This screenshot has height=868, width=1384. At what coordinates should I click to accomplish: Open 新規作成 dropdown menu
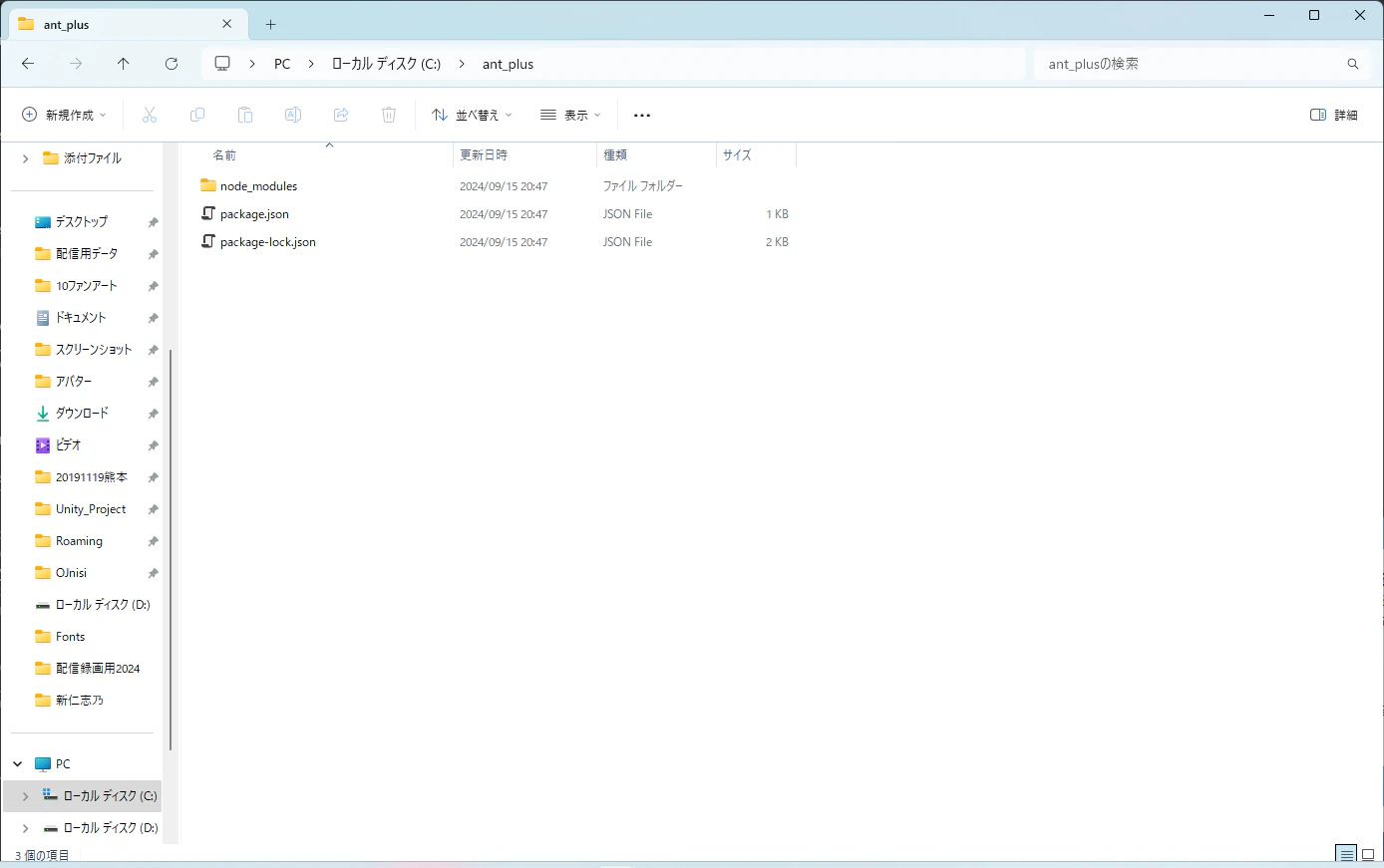64,116
